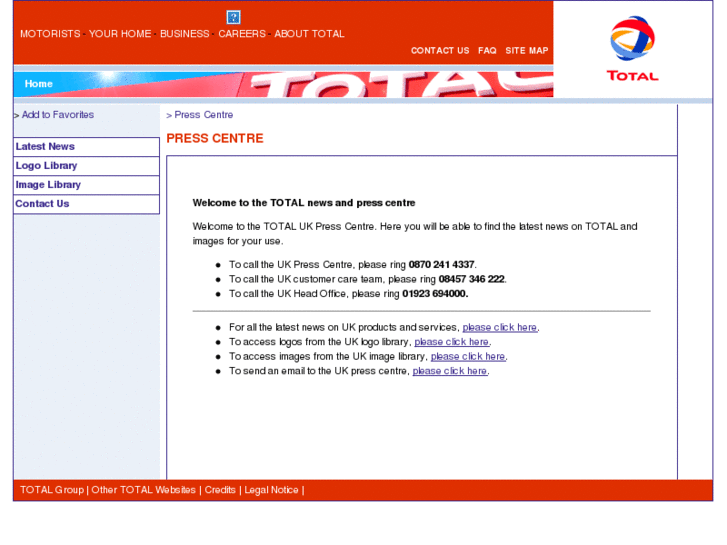Click the phone number 08457 346 222

(x=472, y=279)
